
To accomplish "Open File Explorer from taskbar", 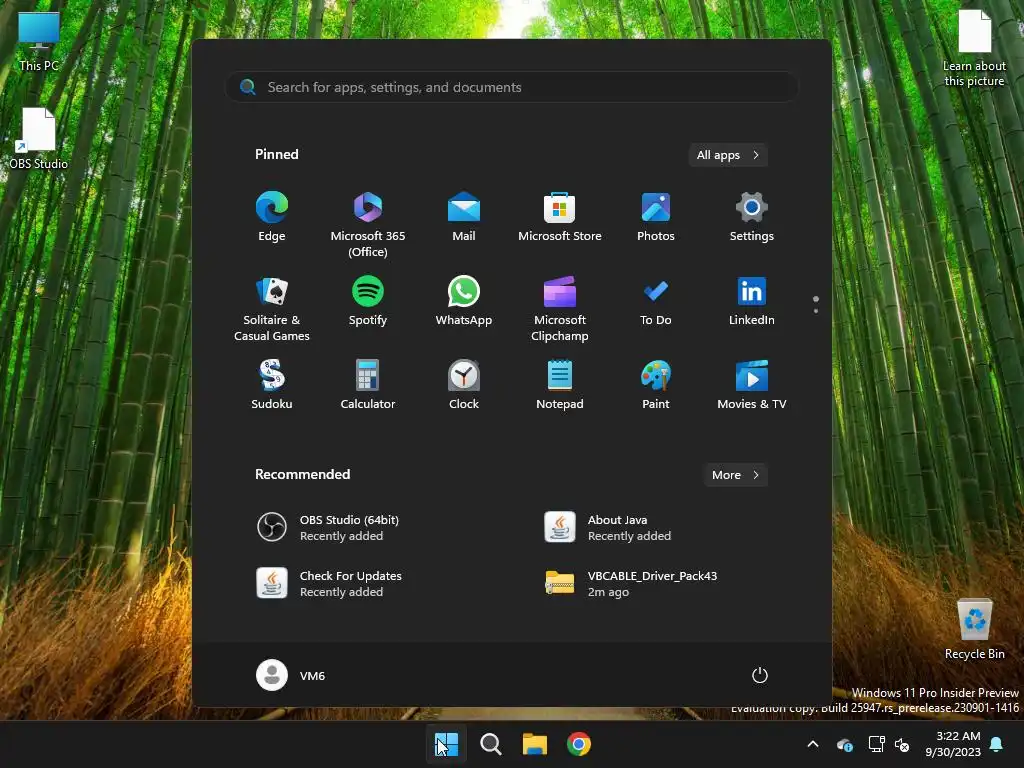I will pyautogui.click(x=535, y=744).
